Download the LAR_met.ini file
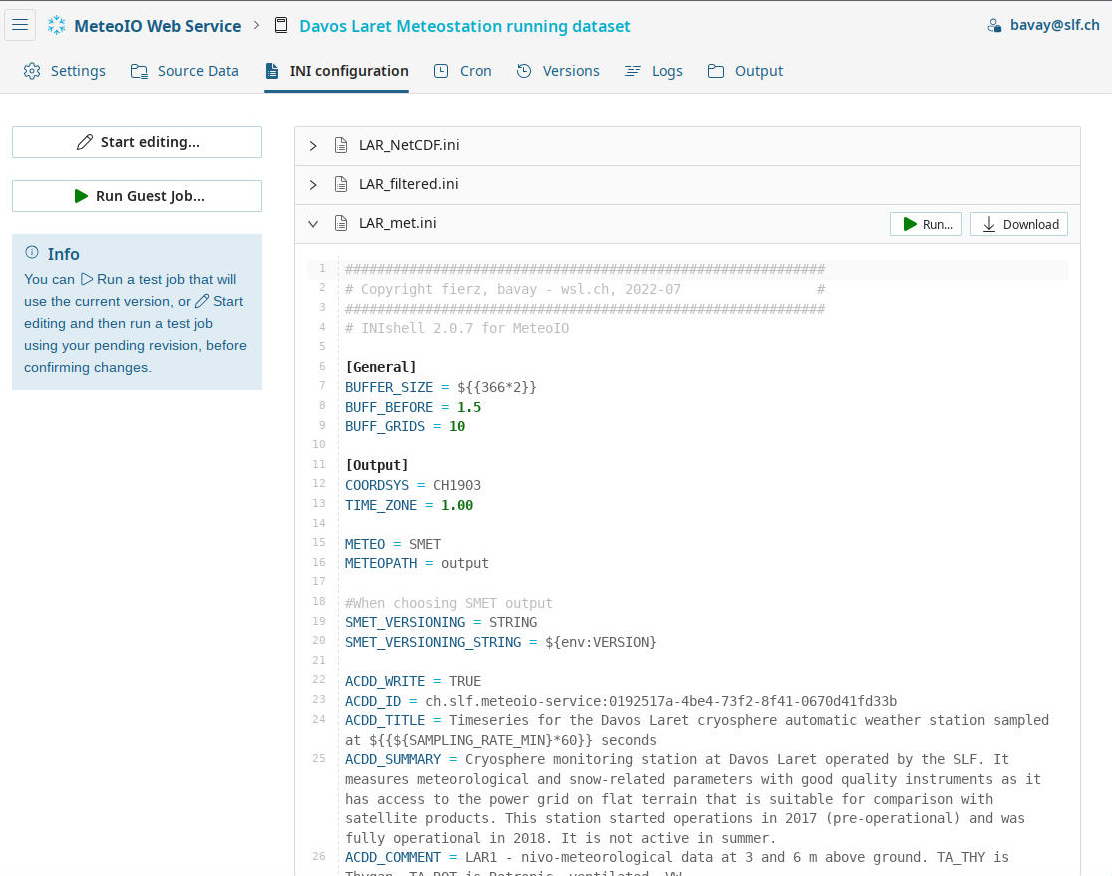This screenshot has width=1112, height=876. 1019,224
